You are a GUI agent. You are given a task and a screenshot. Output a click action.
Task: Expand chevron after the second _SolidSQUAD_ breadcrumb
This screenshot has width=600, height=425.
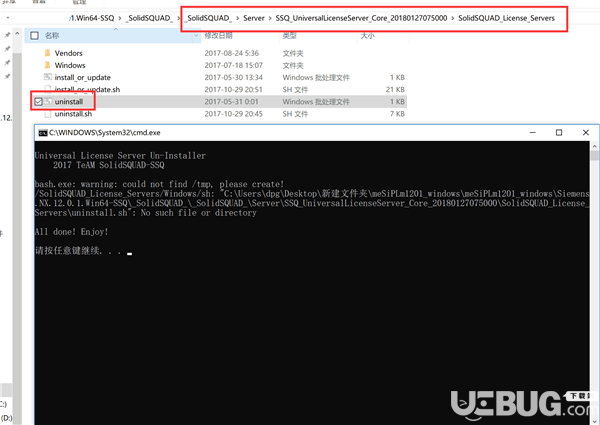click(237, 18)
